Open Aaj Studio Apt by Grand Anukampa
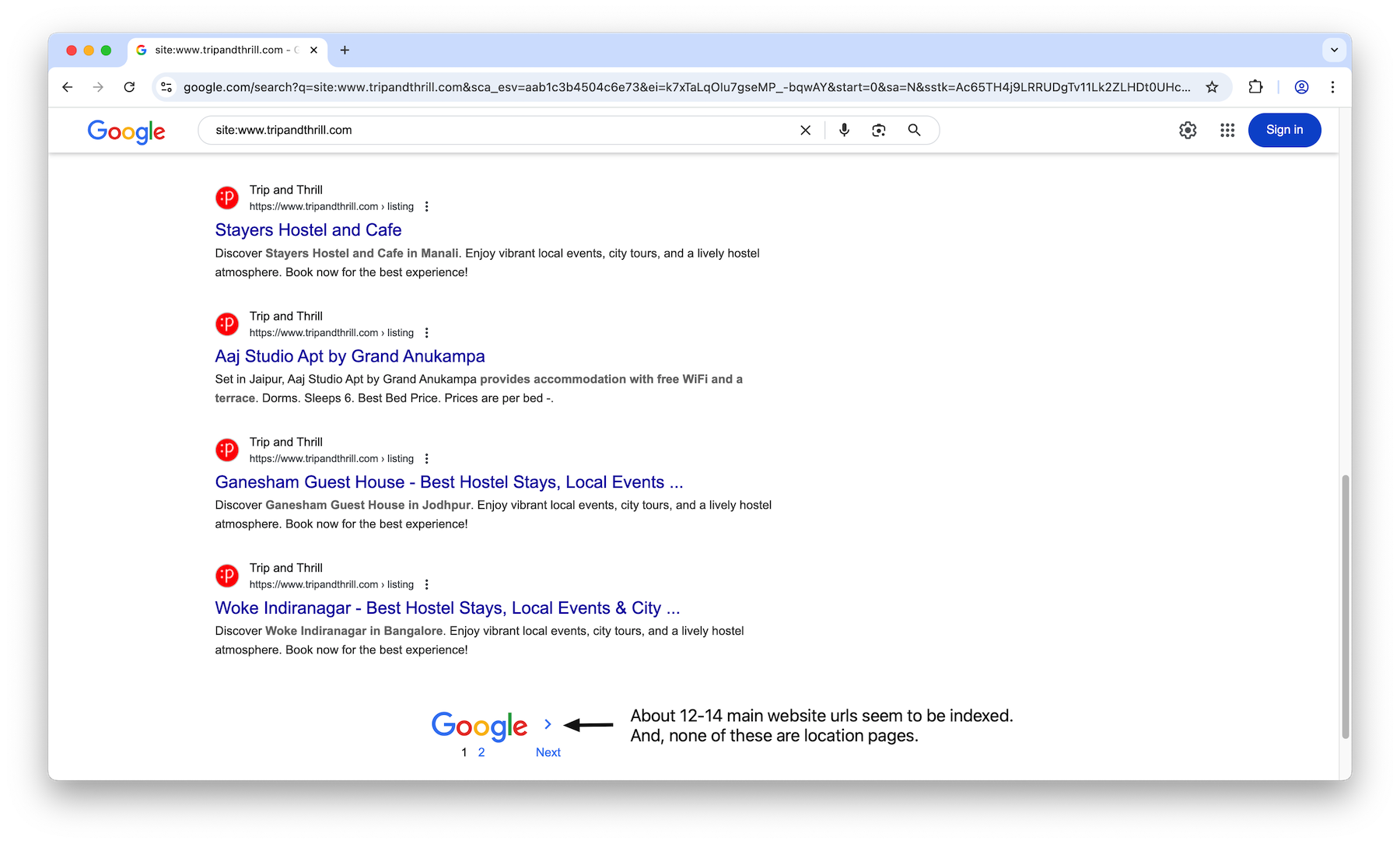Screen dimensions: 1400x844 [350, 355]
